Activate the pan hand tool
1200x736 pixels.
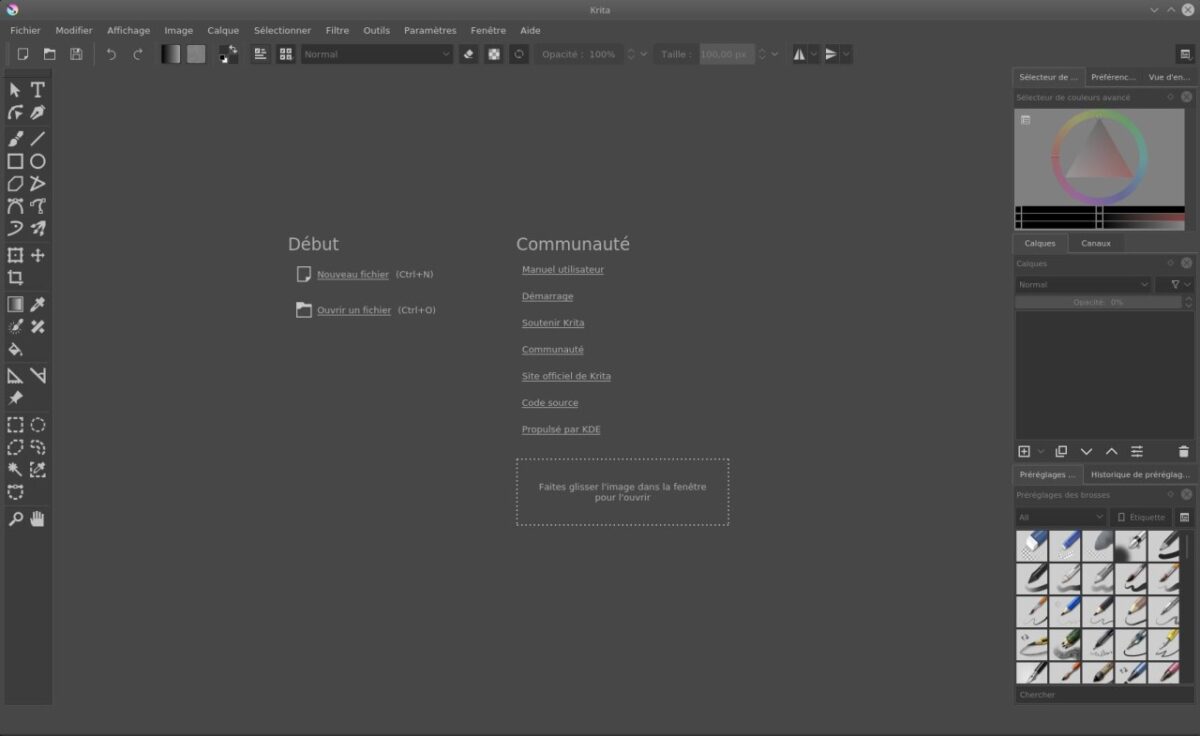(38, 519)
